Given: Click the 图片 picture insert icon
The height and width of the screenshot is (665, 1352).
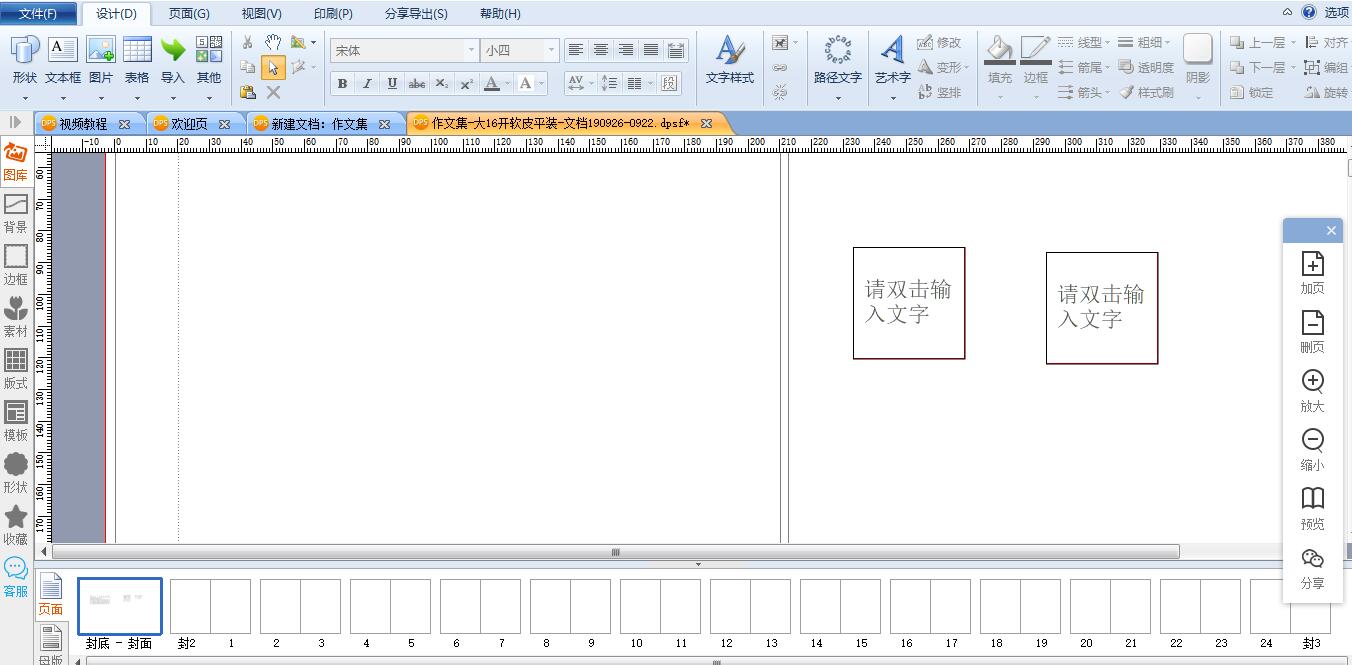Looking at the screenshot, I should pyautogui.click(x=100, y=50).
